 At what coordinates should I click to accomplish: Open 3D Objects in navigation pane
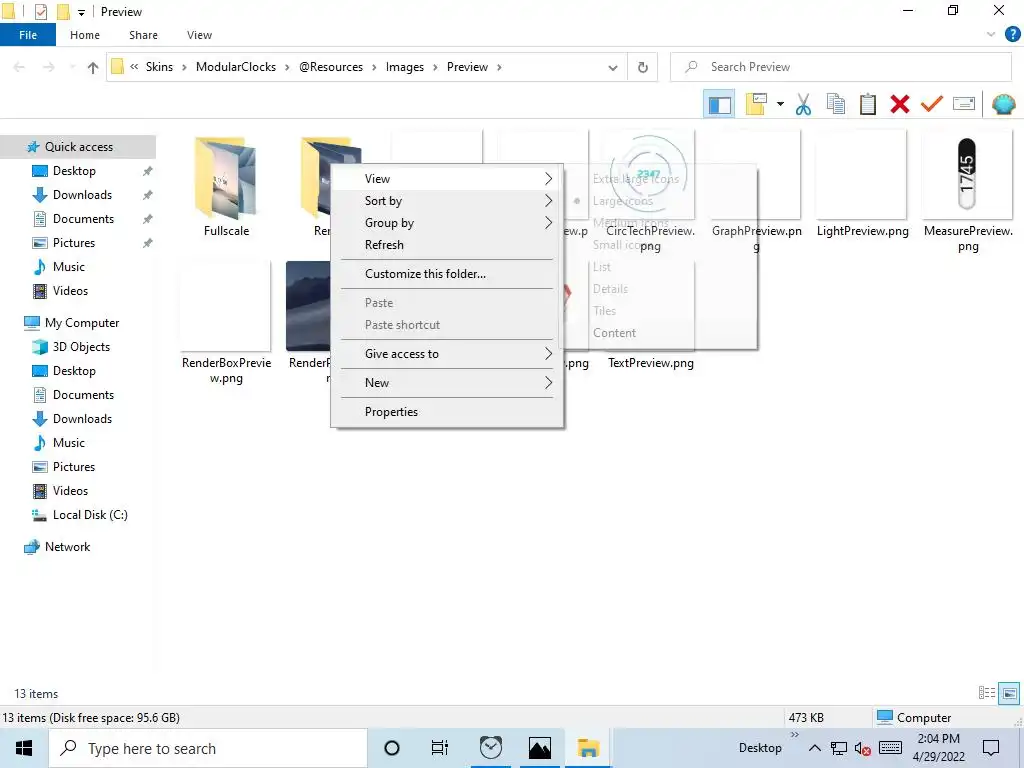click(81, 347)
